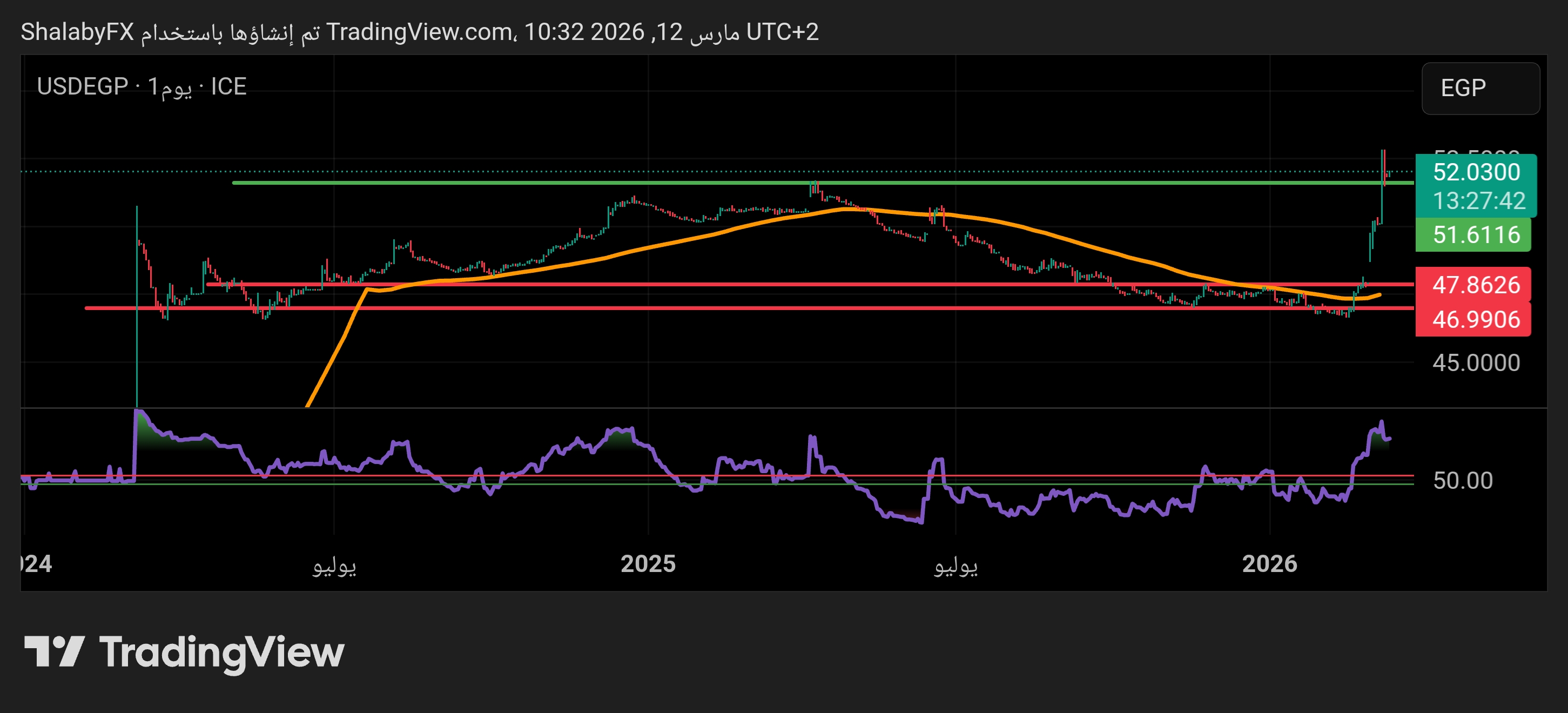Click the ShalabyFX author name
This screenshot has height=713, width=1568.
(77, 32)
